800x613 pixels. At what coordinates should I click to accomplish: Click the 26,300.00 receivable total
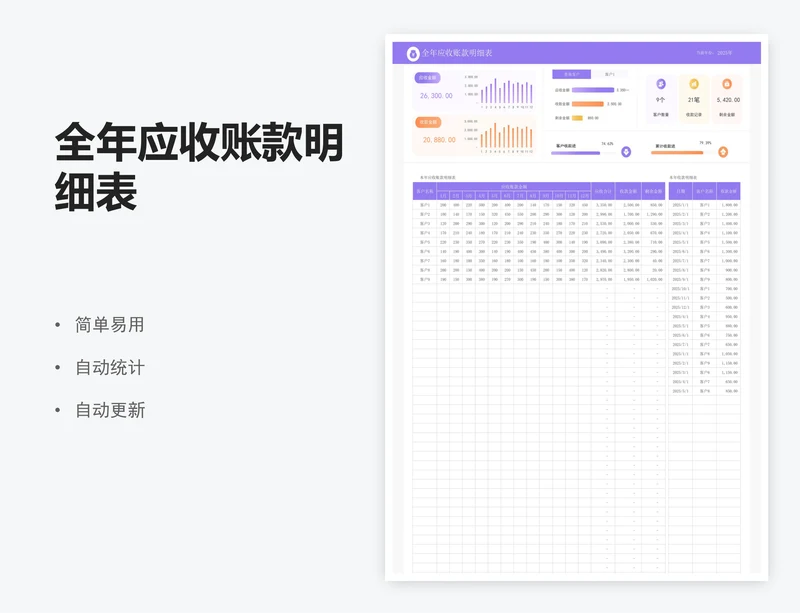[436, 95]
